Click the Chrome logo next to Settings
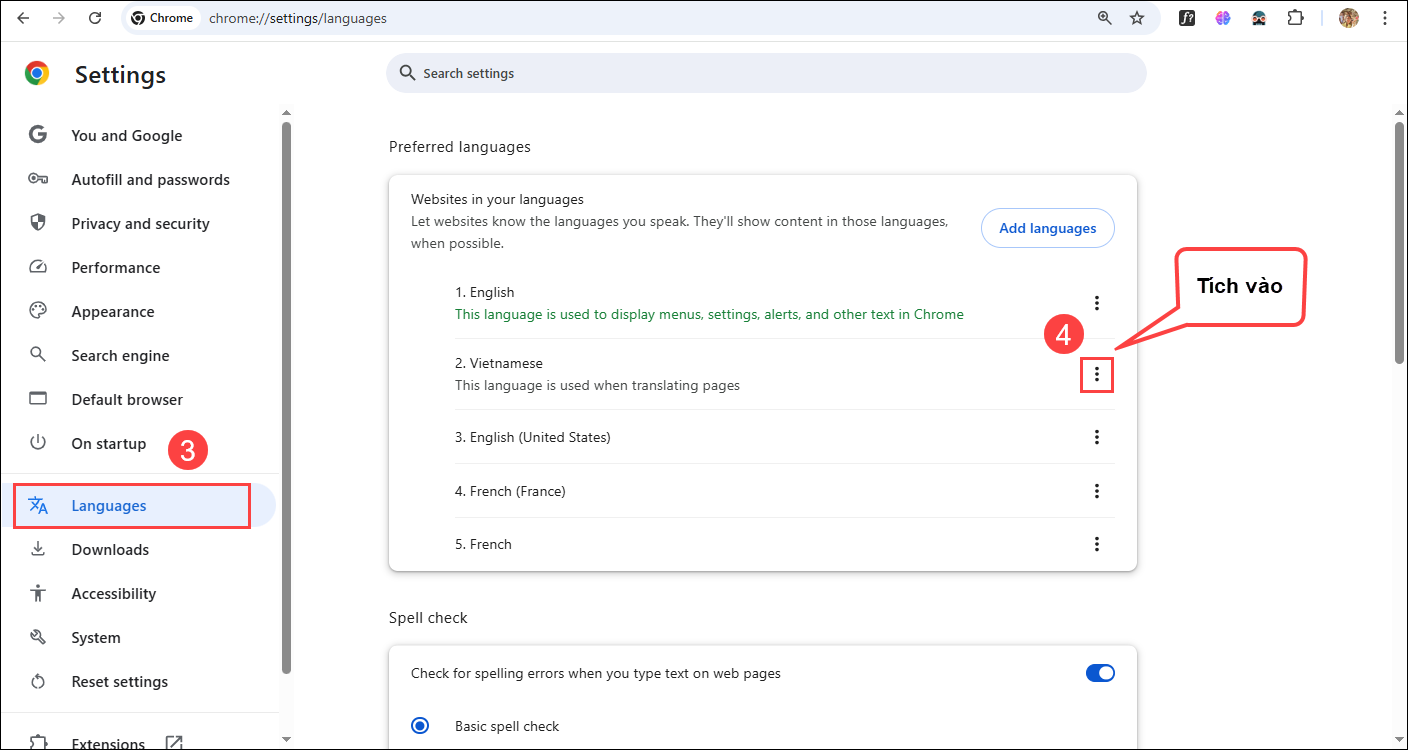1408x750 pixels. pos(38,74)
